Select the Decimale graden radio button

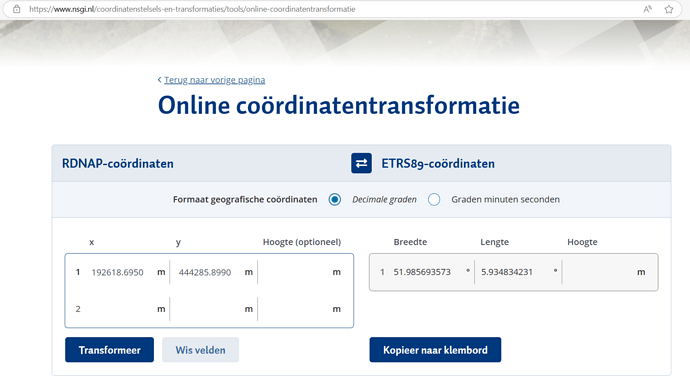[334, 199]
